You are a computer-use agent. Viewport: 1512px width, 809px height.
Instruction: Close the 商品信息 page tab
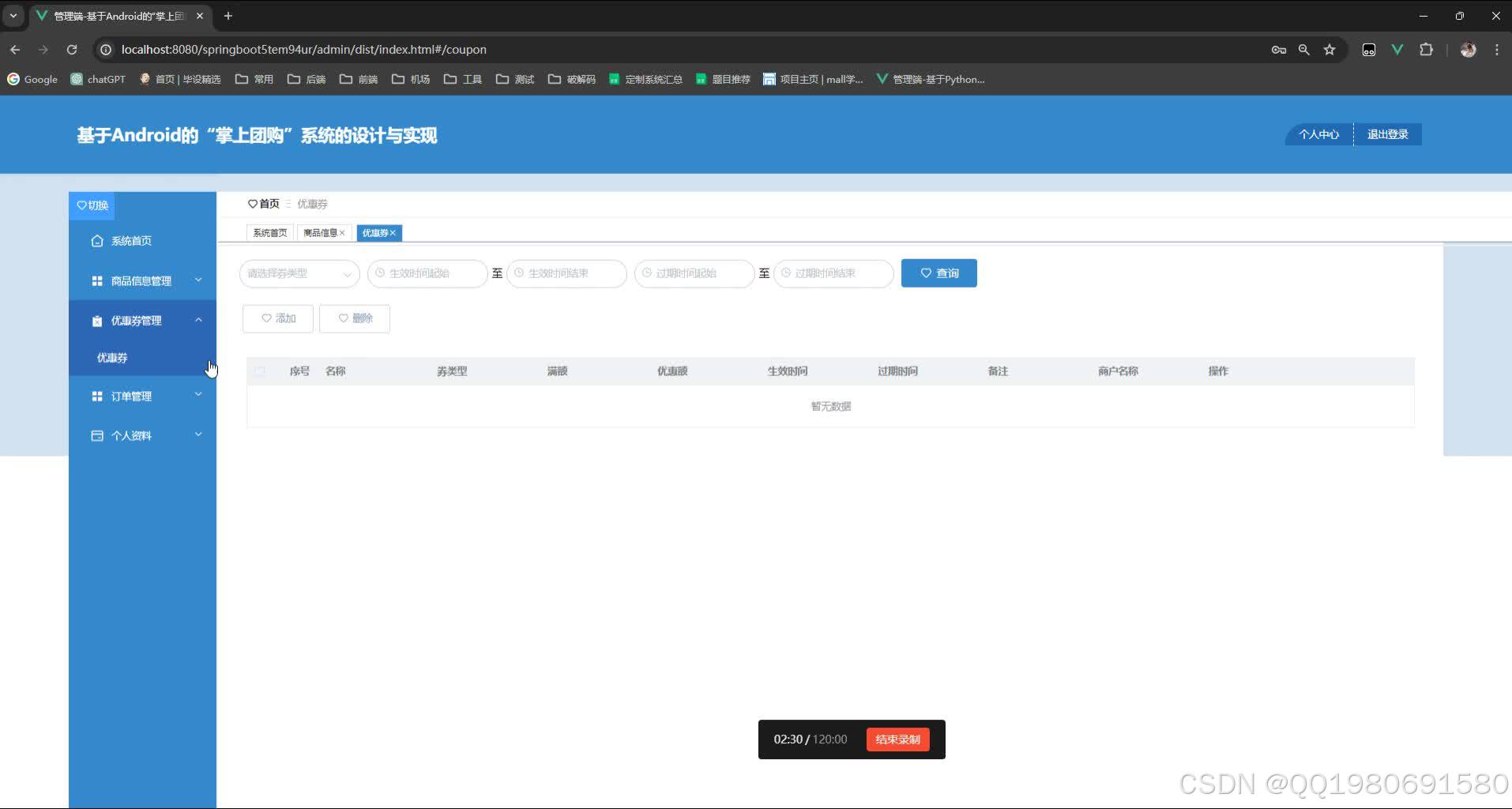click(x=342, y=233)
